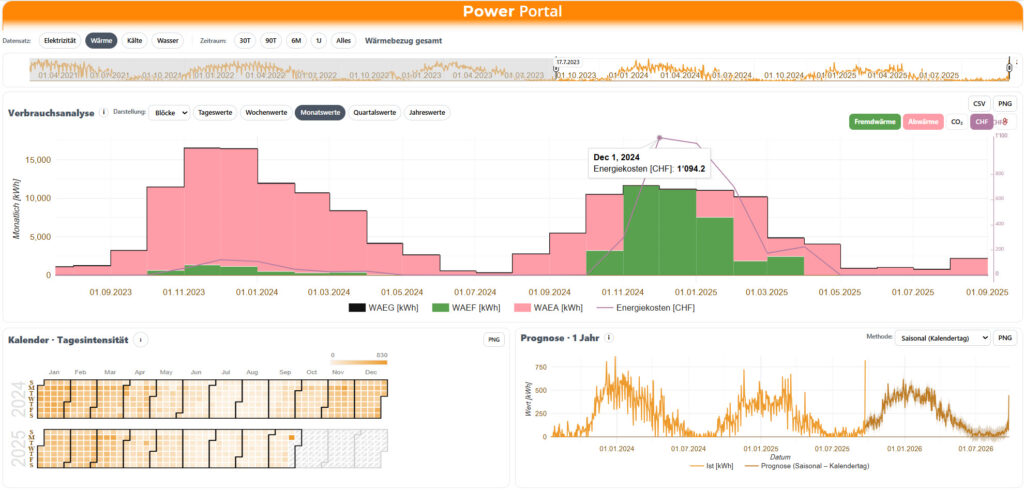Click the black WAEG legend swatch
Viewport: 1024px width, 490px height.
(358, 308)
